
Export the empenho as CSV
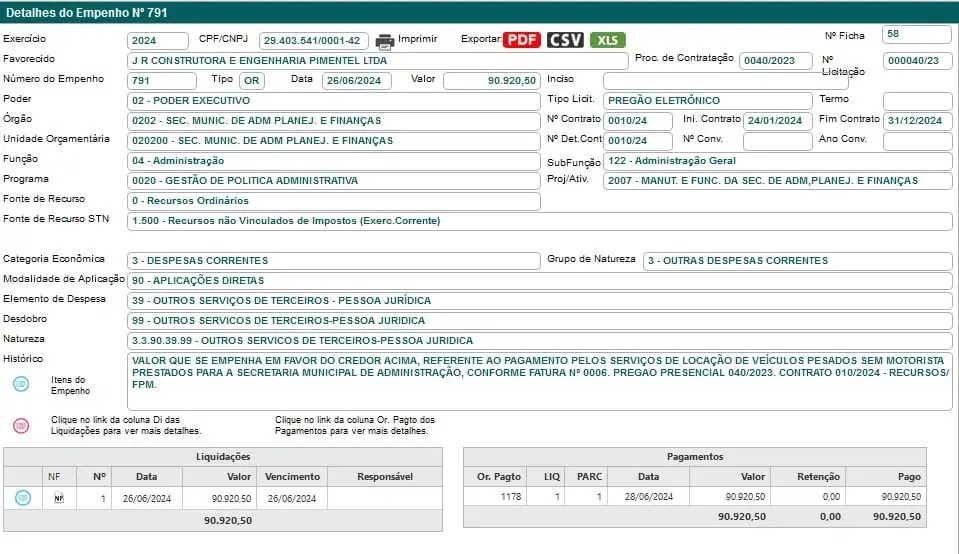click(x=565, y=40)
